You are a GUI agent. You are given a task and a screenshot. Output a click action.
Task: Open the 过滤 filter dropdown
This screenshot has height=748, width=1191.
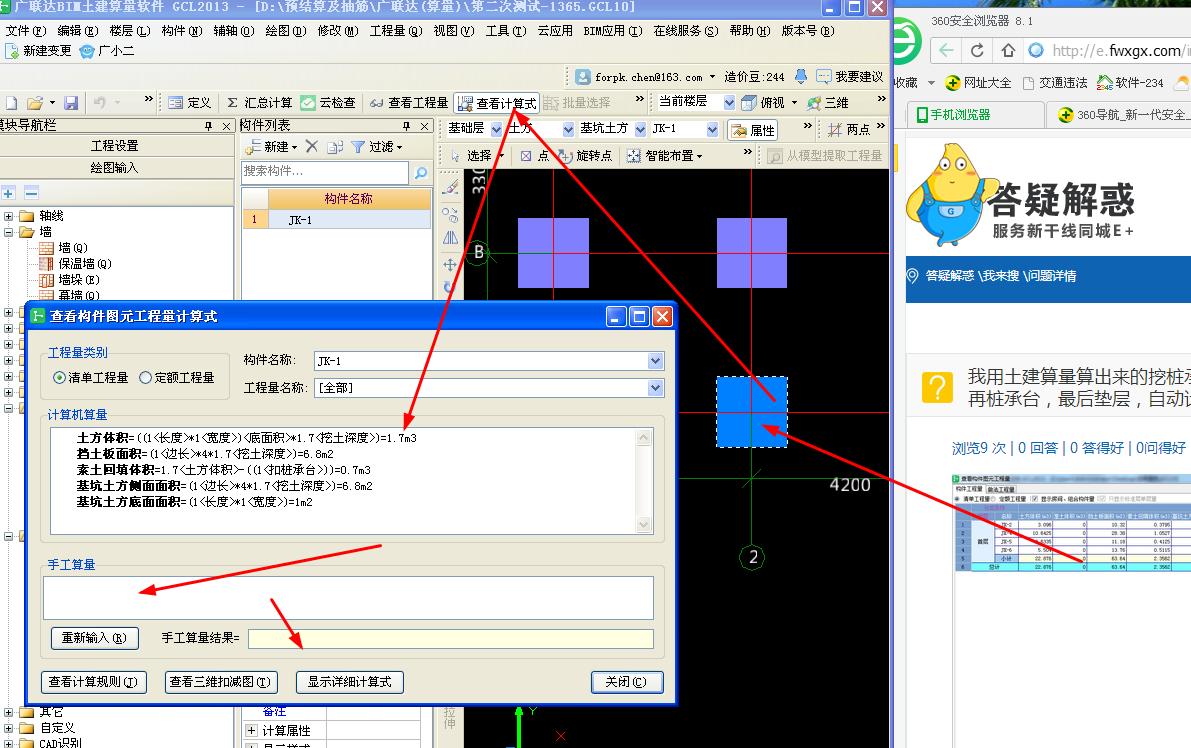click(377, 147)
